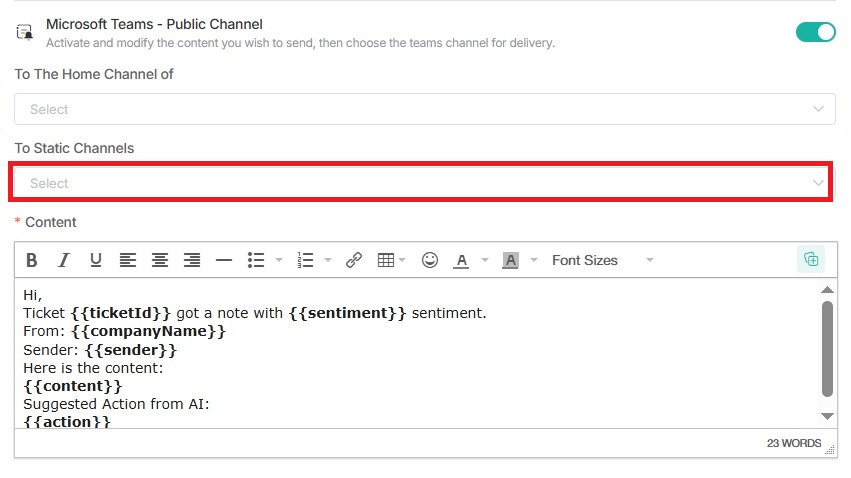
Task: Align text to the left
Action: tap(128, 260)
